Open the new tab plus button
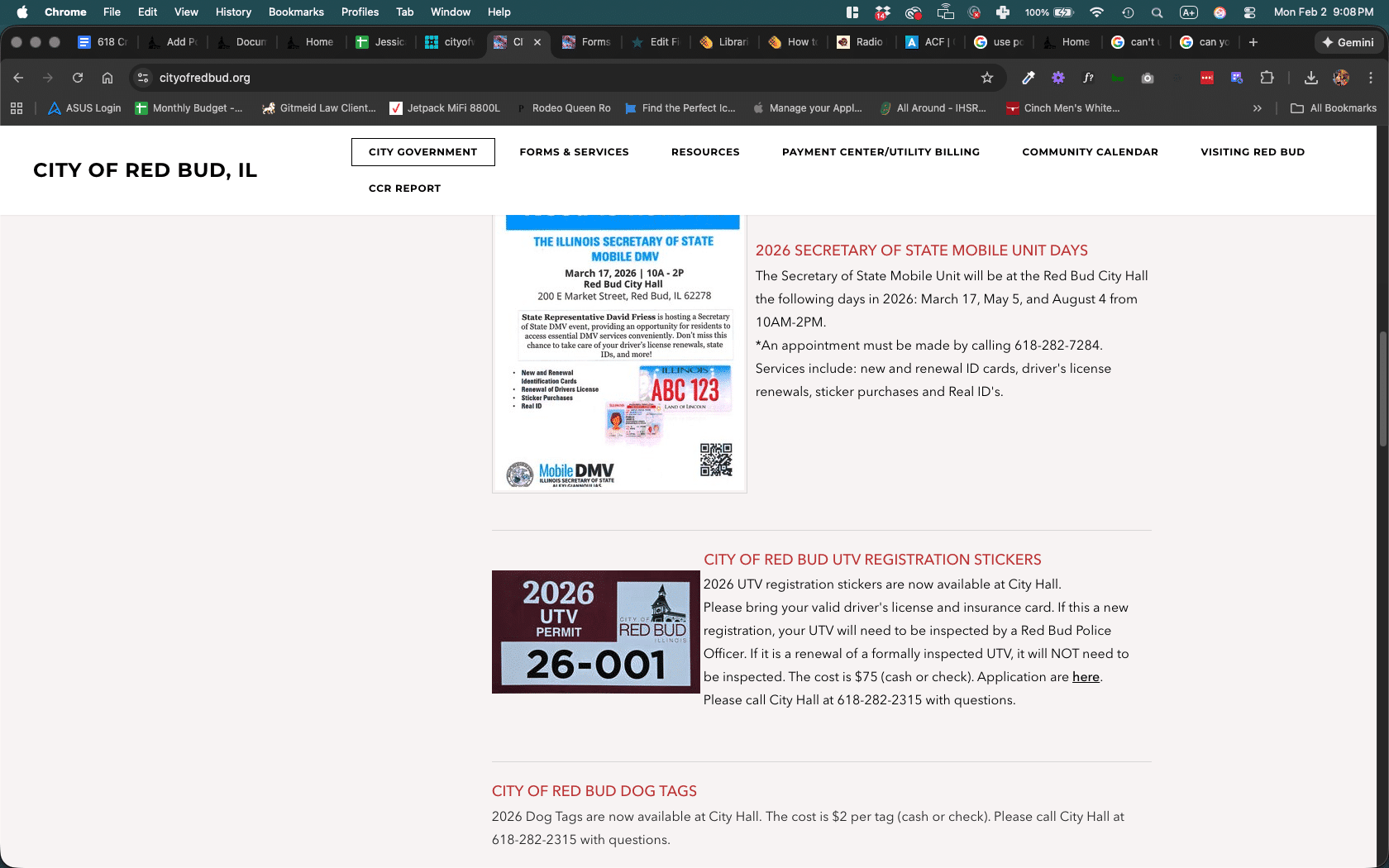1389x868 pixels. point(1253,42)
